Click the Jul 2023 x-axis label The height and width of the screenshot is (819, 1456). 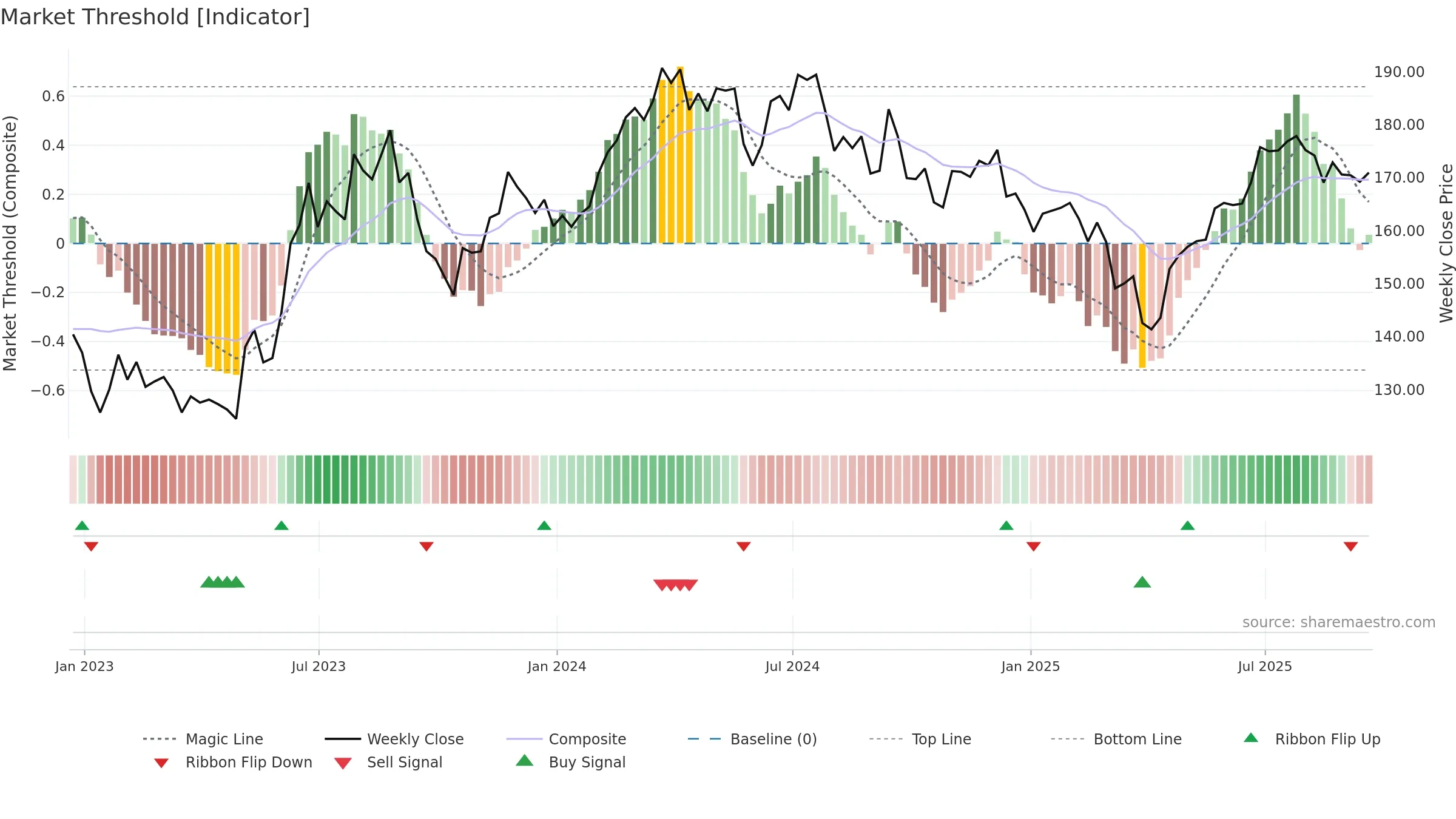coord(318,667)
